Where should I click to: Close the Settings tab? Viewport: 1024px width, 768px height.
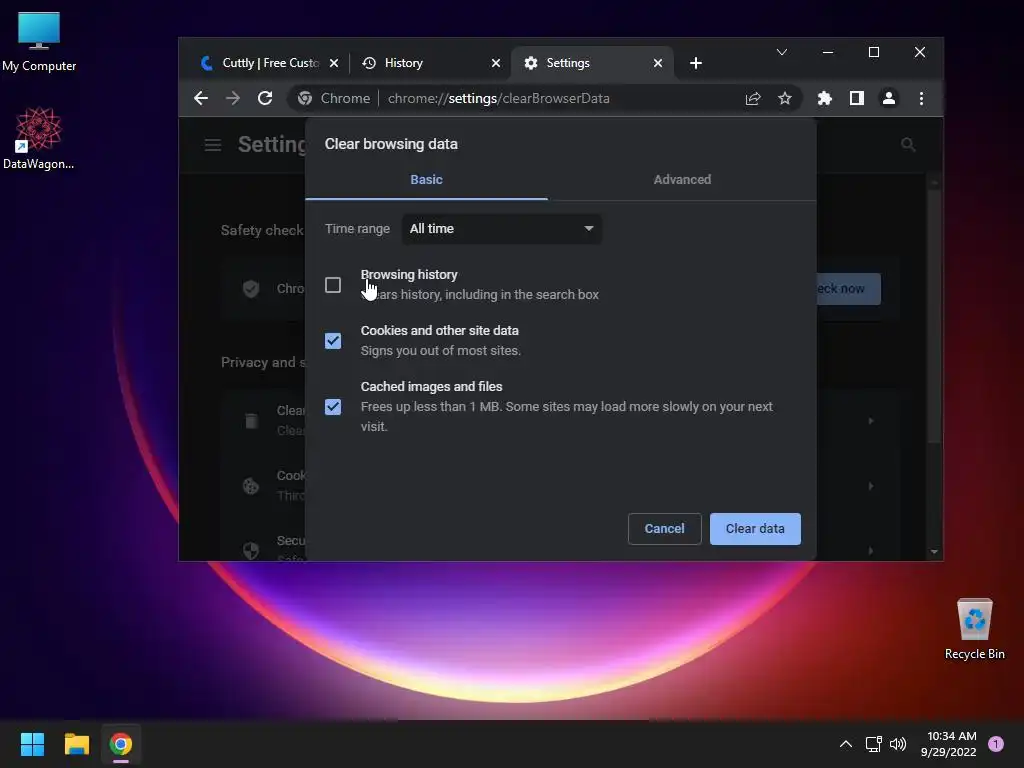click(658, 63)
